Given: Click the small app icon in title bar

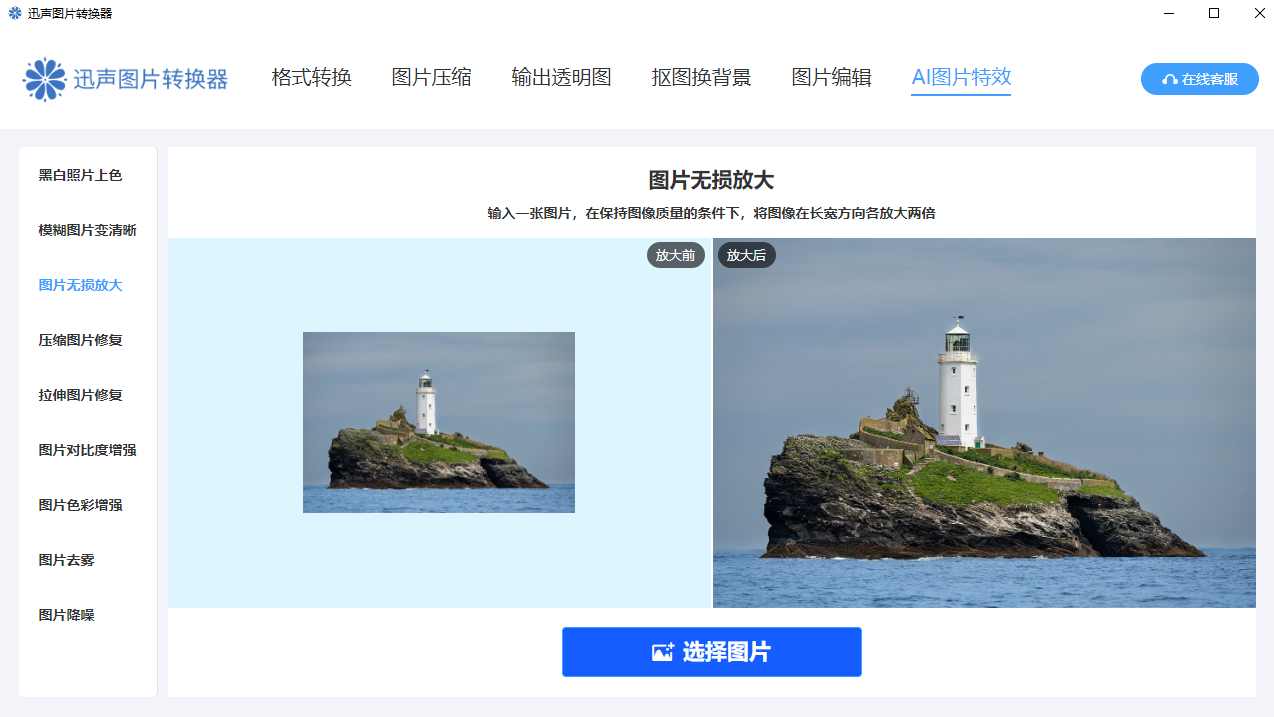Looking at the screenshot, I should click(15, 13).
